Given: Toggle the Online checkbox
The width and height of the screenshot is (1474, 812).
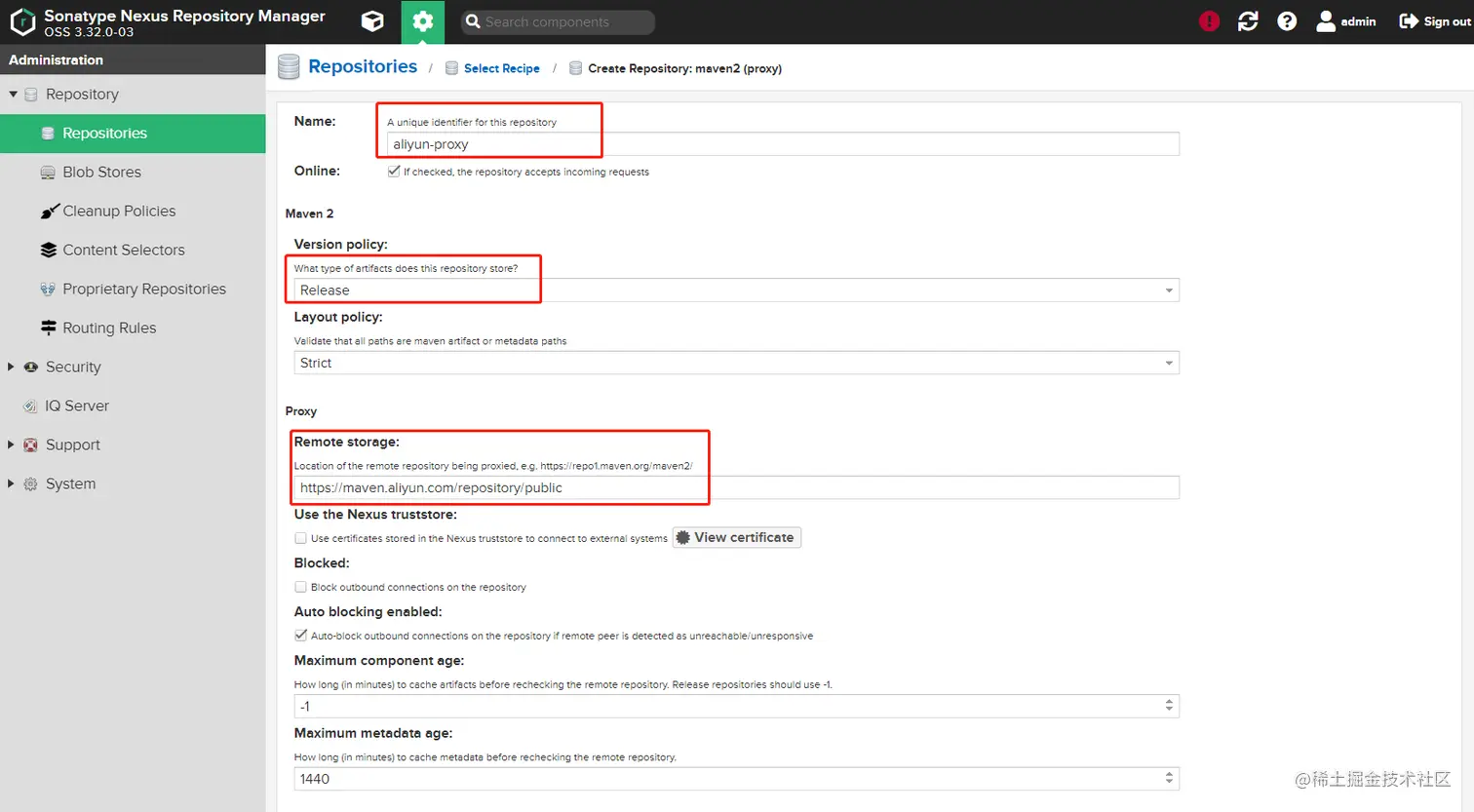Looking at the screenshot, I should 394,171.
